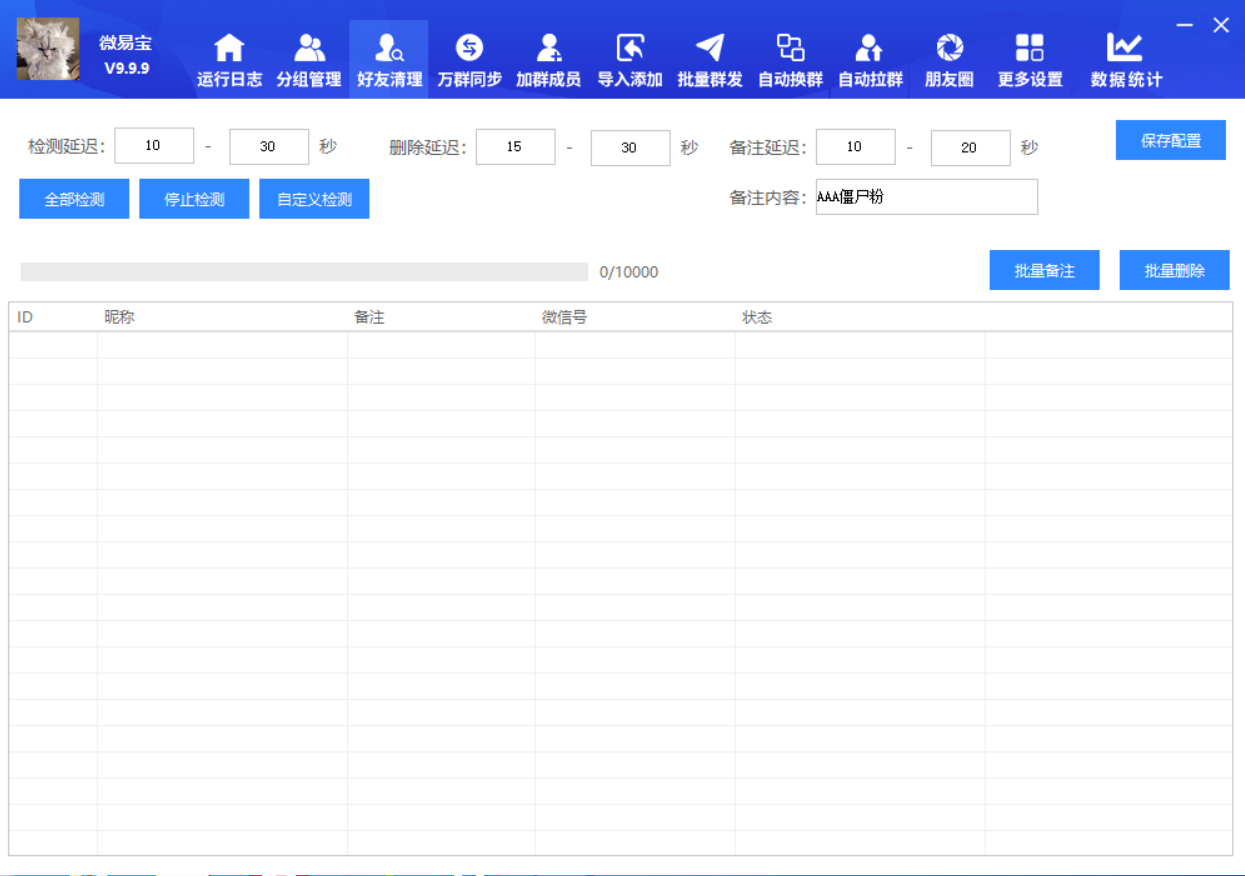Click the 批量删除 batch delete button
1245x876 pixels.
pyautogui.click(x=1174, y=269)
